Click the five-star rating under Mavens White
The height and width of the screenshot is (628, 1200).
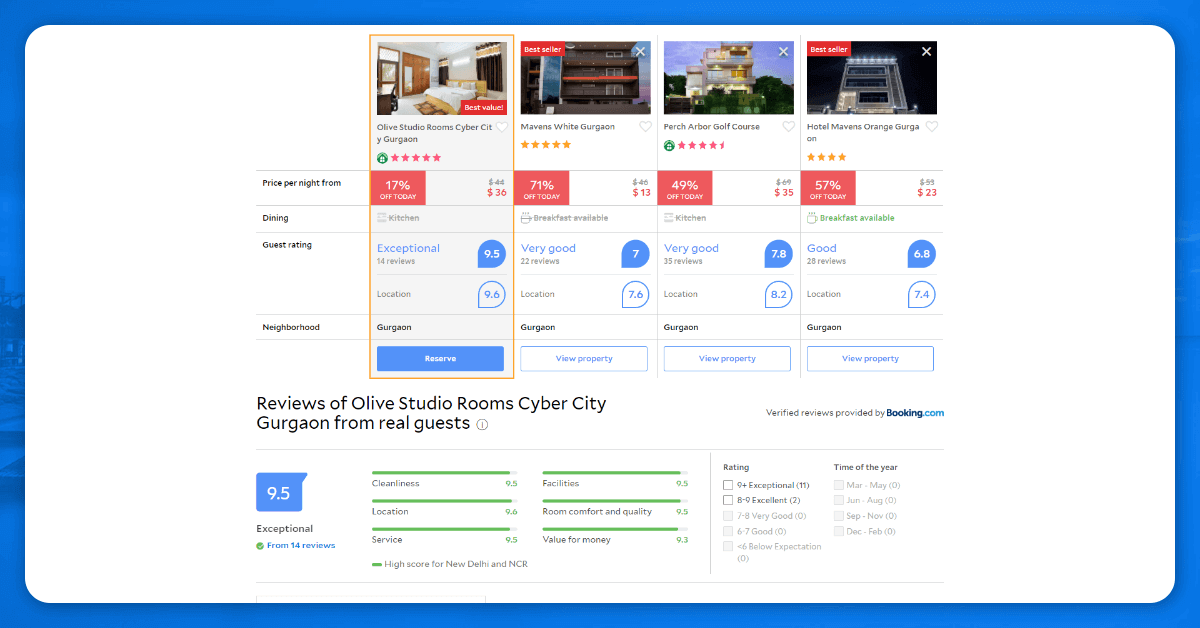pyautogui.click(x=546, y=145)
